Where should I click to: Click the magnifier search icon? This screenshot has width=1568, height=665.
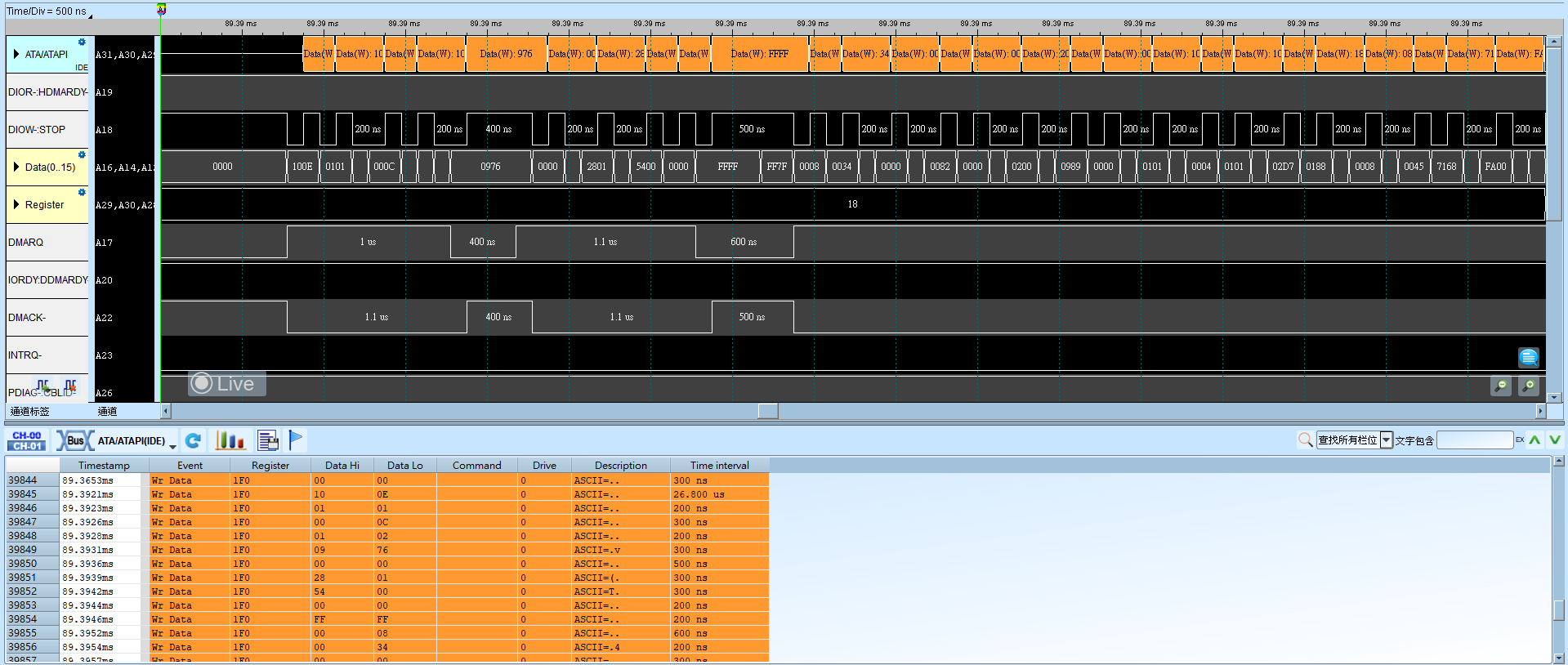1306,440
